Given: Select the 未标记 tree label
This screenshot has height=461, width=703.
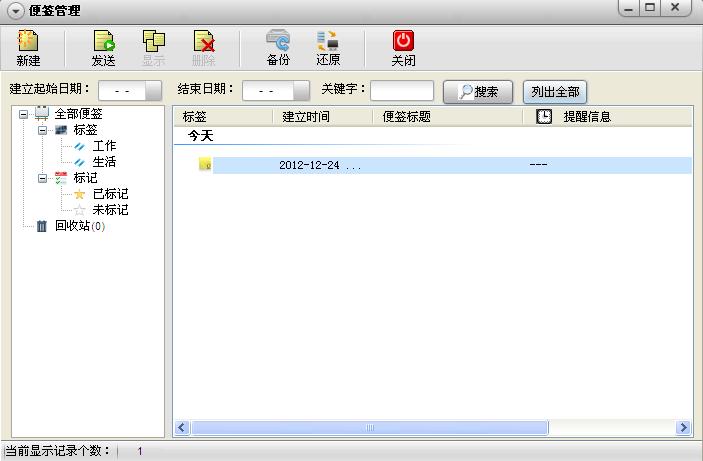Looking at the screenshot, I should point(110,210).
